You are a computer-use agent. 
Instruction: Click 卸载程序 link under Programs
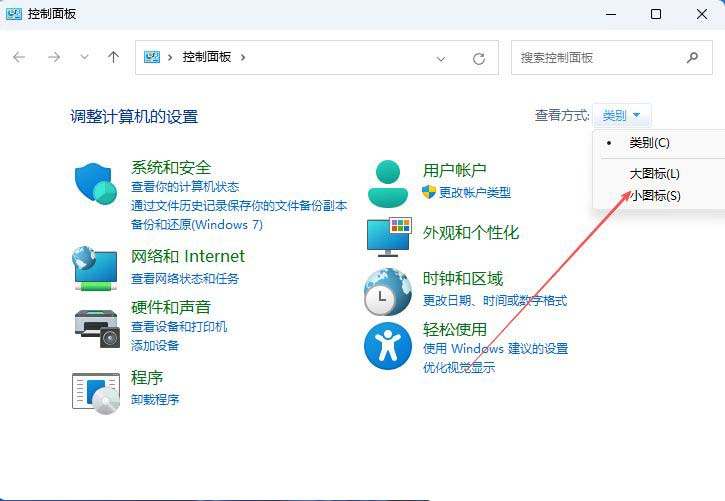[155, 400]
